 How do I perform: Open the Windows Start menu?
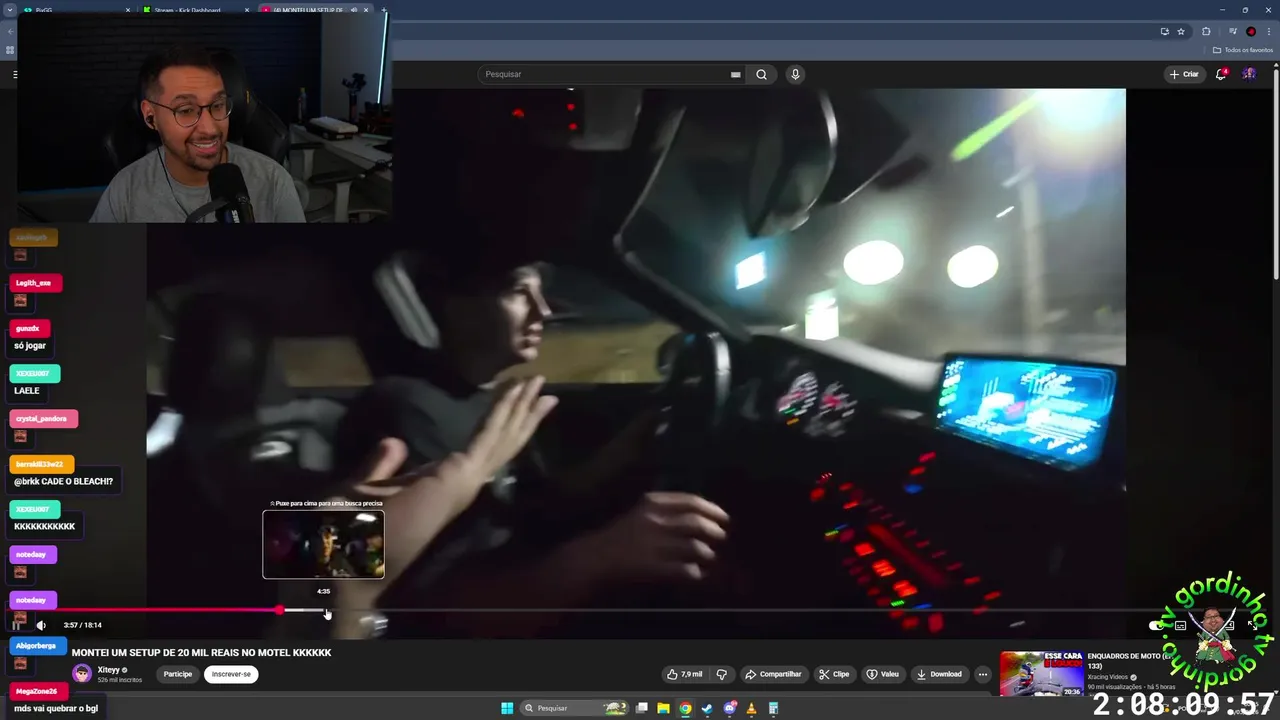pyautogui.click(x=507, y=708)
